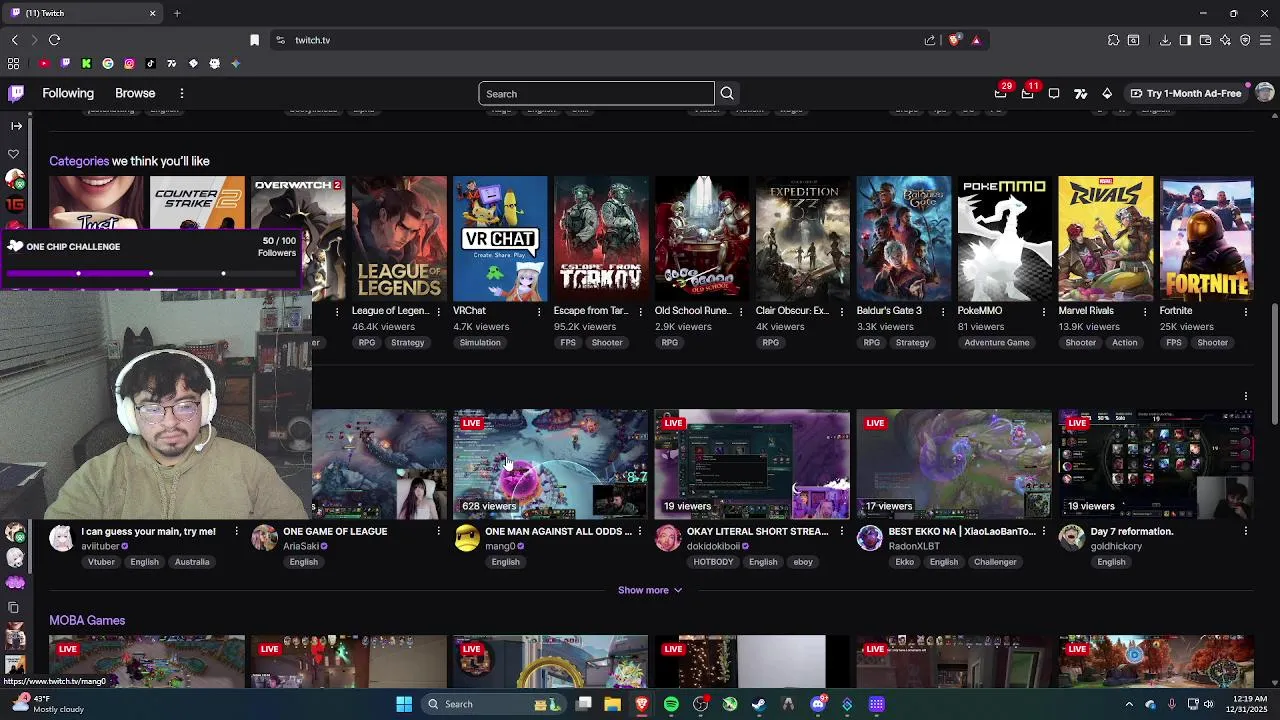
Task: Open browser extensions puzzle icon
Action: click(x=1114, y=40)
